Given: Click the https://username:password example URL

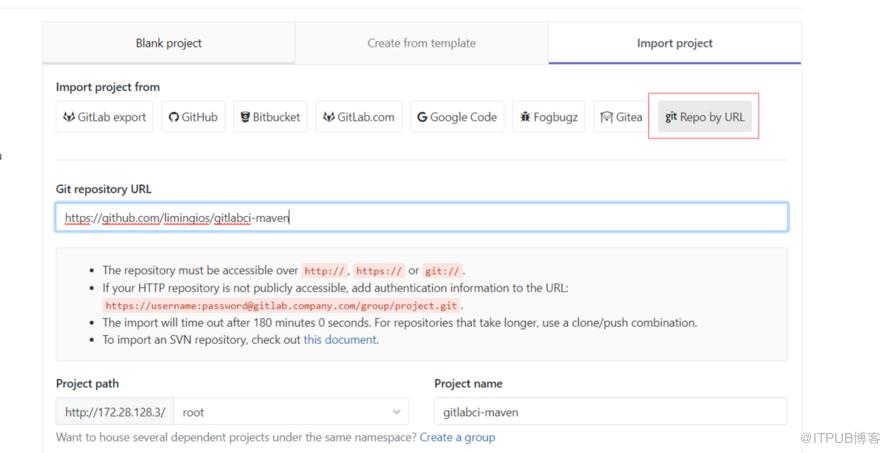Looking at the screenshot, I should (281, 305).
